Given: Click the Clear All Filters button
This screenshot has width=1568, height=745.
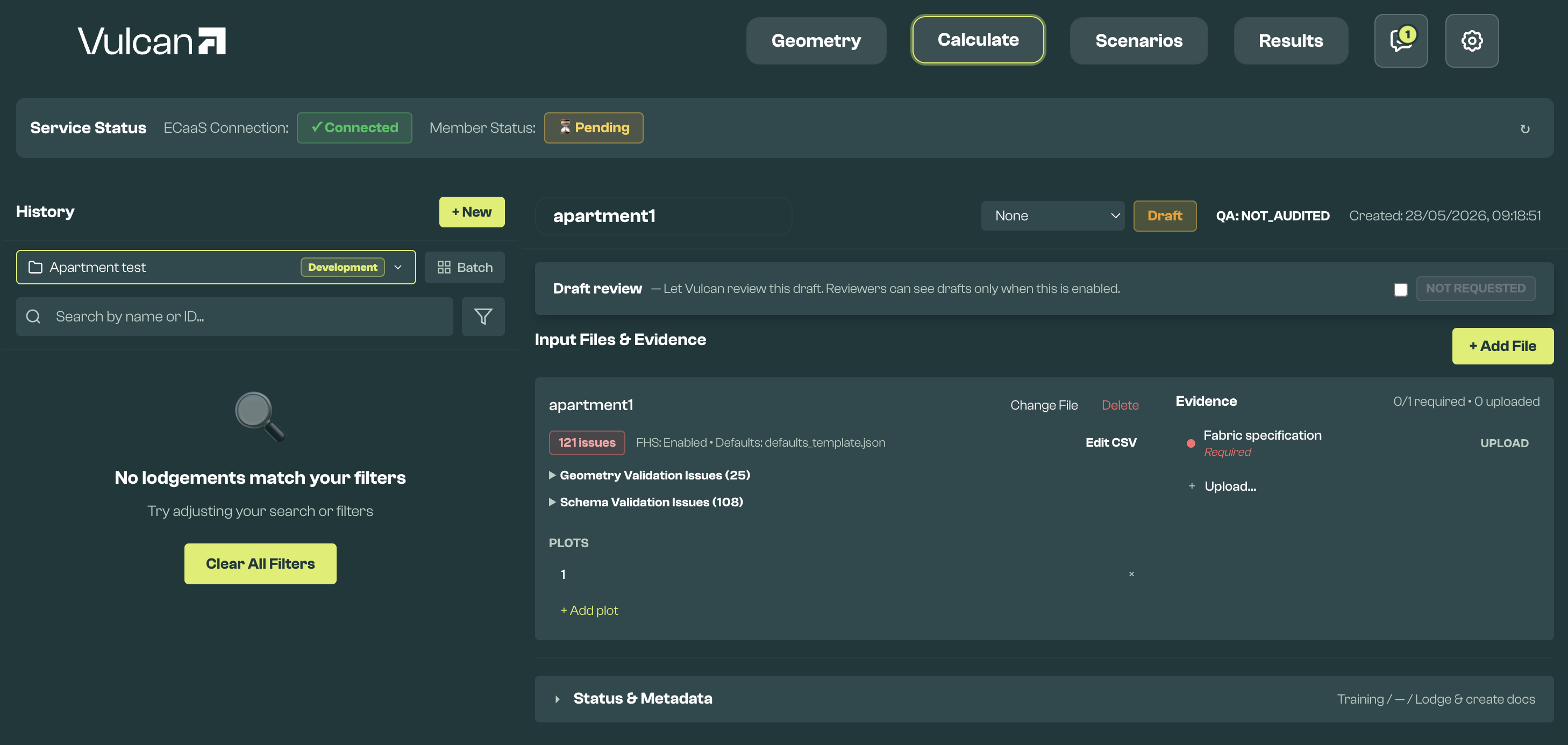Looking at the screenshot, I should point(260,564).
